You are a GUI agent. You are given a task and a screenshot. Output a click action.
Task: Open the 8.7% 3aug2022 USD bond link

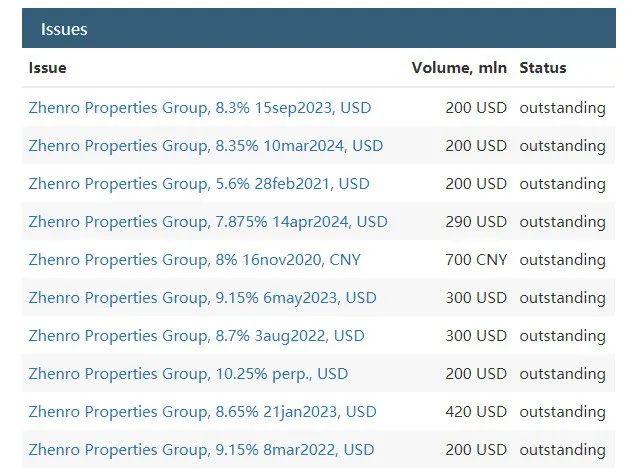click(x=196, y=336)
